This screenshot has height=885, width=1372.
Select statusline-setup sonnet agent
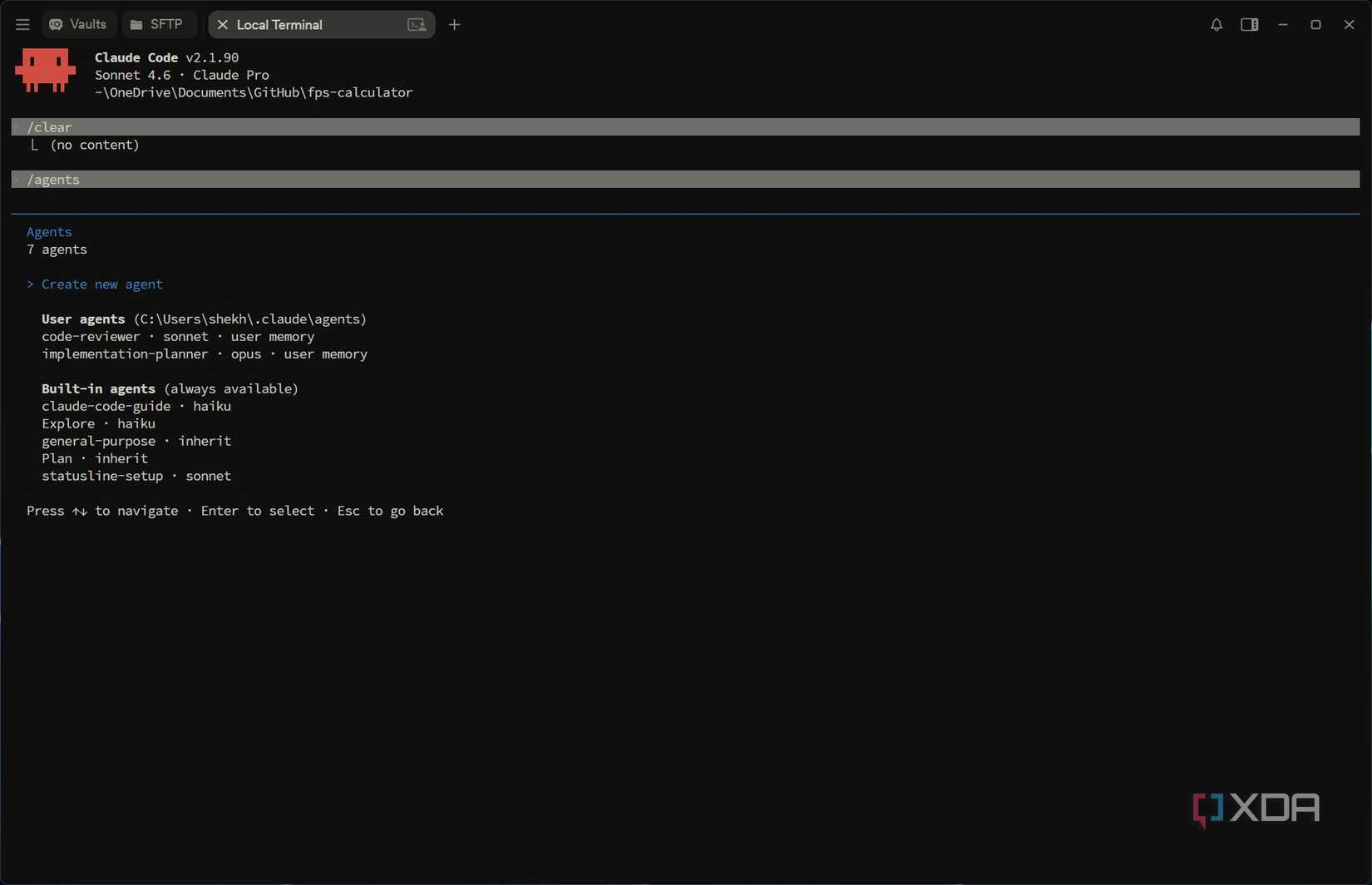click(x=136, y=477)
